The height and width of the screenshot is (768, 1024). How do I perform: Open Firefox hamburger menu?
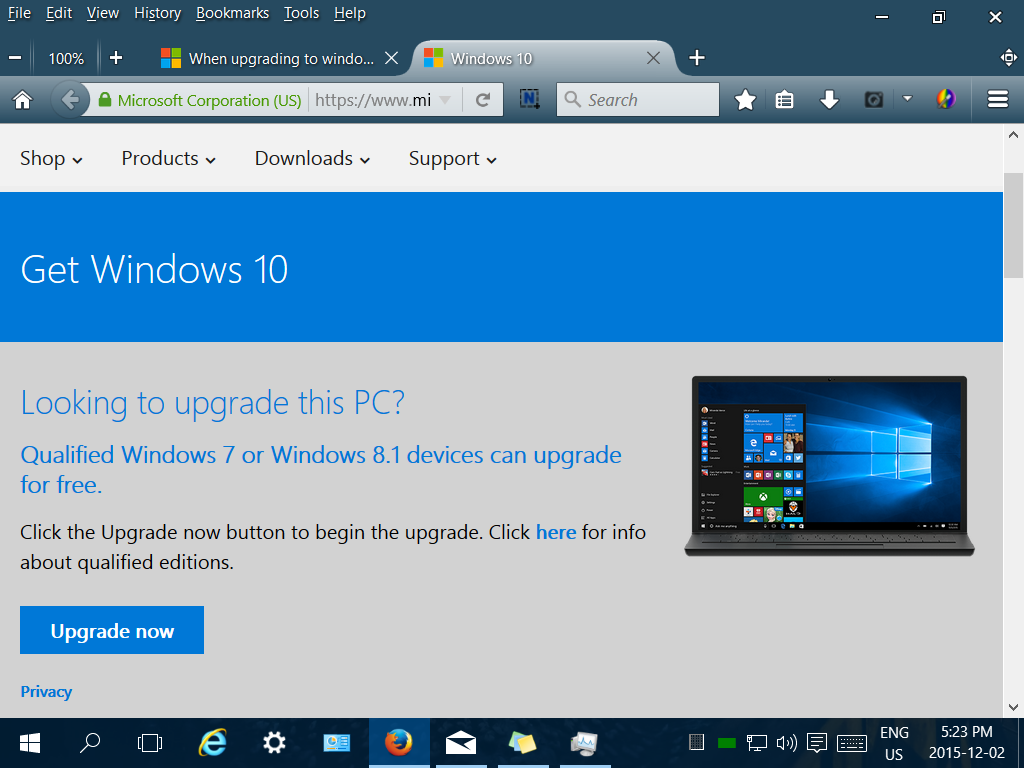tap(997, 99)
